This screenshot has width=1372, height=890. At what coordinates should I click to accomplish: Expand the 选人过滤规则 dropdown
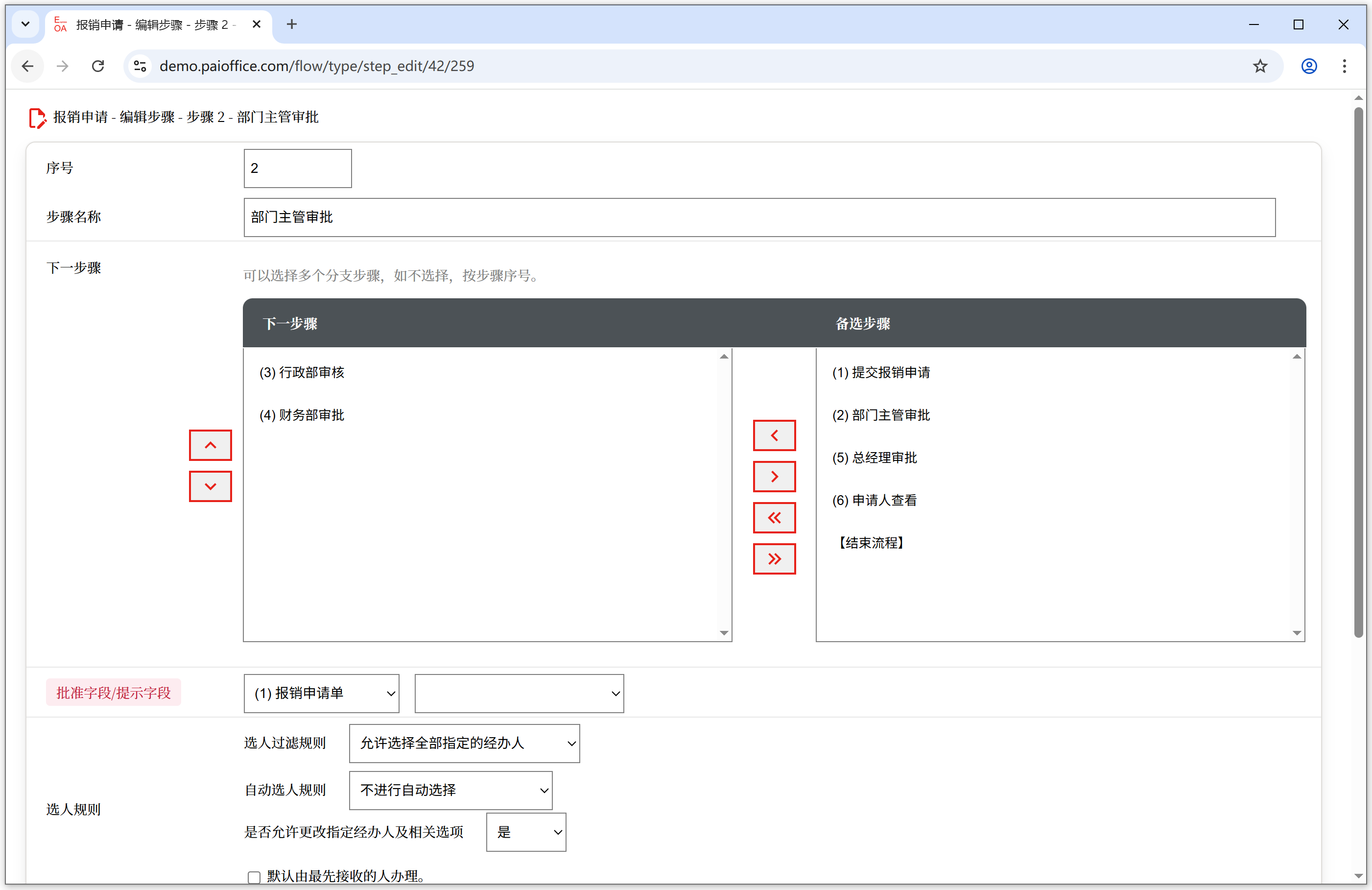pos(464,743)
